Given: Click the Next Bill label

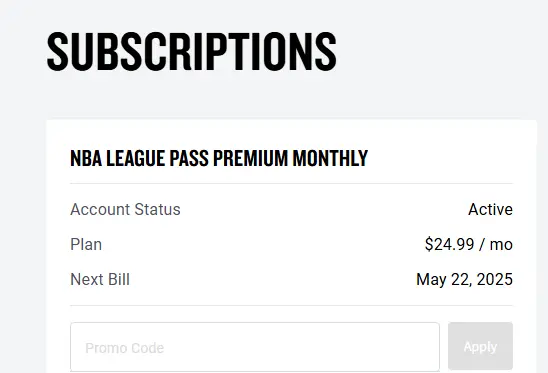Looking at the screenshot, I should tap(100, 279).
